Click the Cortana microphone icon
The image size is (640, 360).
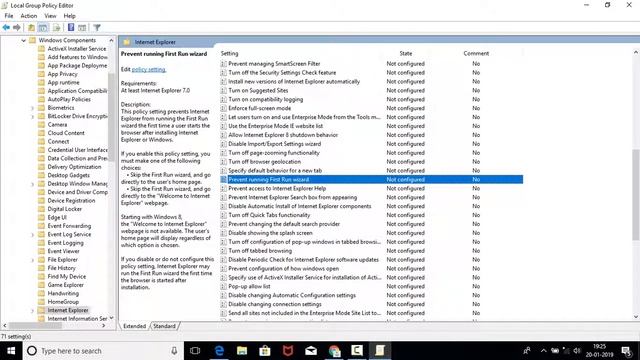coord(174,351)
